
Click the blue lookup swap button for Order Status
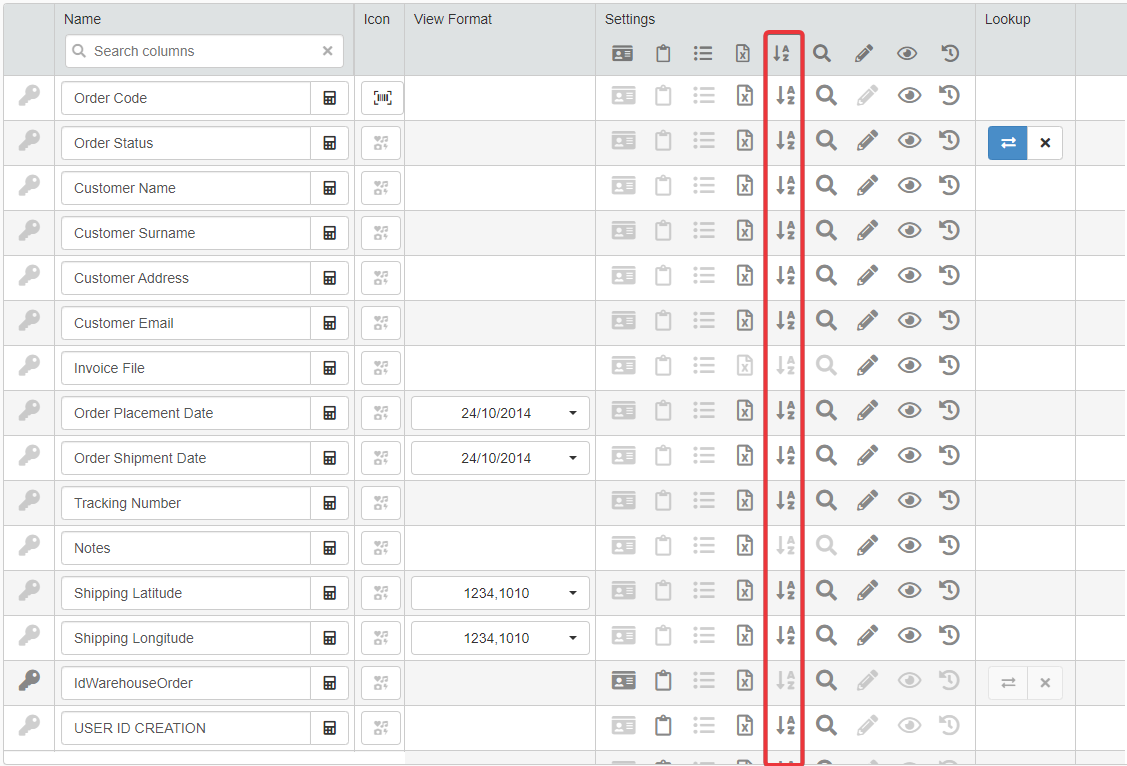tap(1007, 143)
